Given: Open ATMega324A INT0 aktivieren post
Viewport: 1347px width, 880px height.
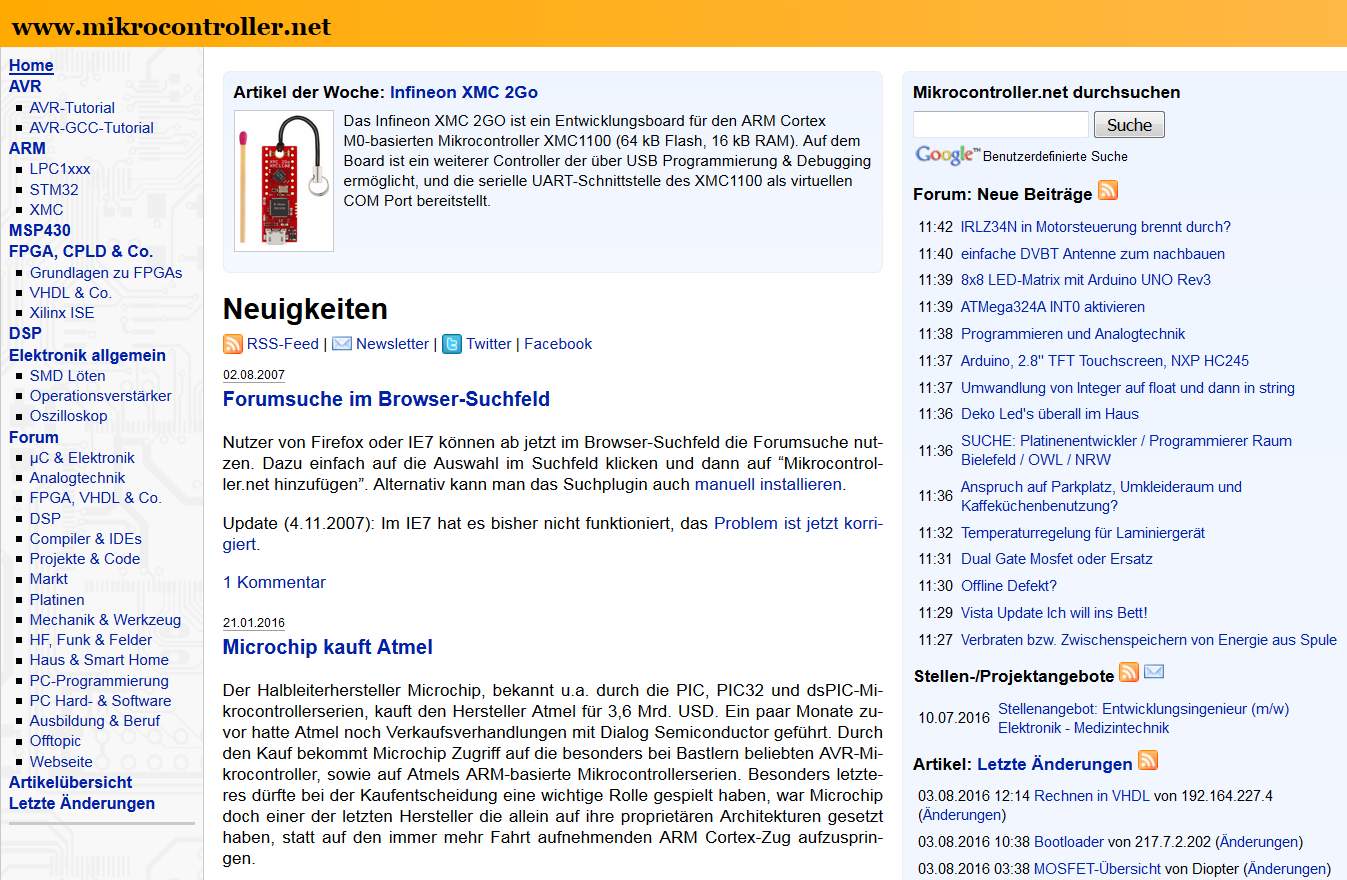Looking at the screenshot, I should point(1053,307).
